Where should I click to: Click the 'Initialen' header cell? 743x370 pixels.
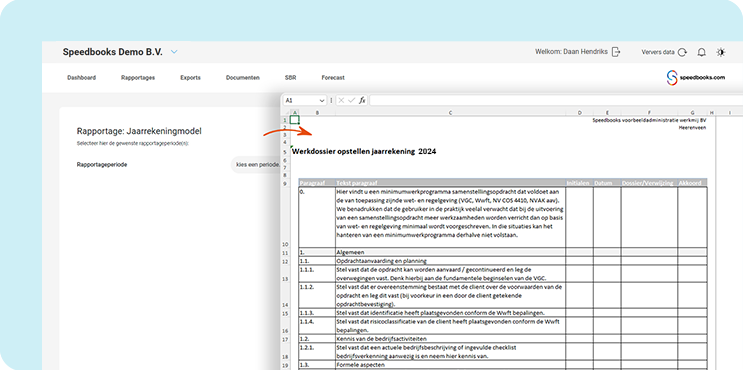(x=580, y=183)
